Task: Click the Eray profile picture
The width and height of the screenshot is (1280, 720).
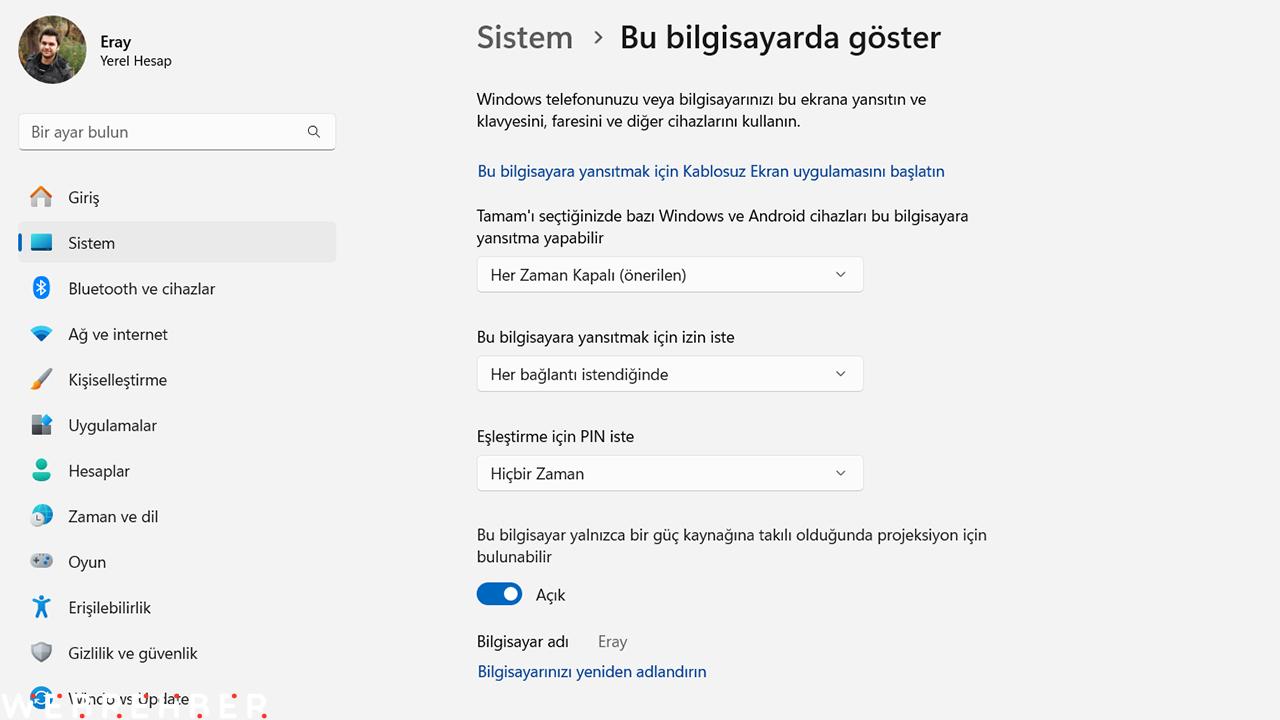Action: pyautogui.click(x=52, y=49)
